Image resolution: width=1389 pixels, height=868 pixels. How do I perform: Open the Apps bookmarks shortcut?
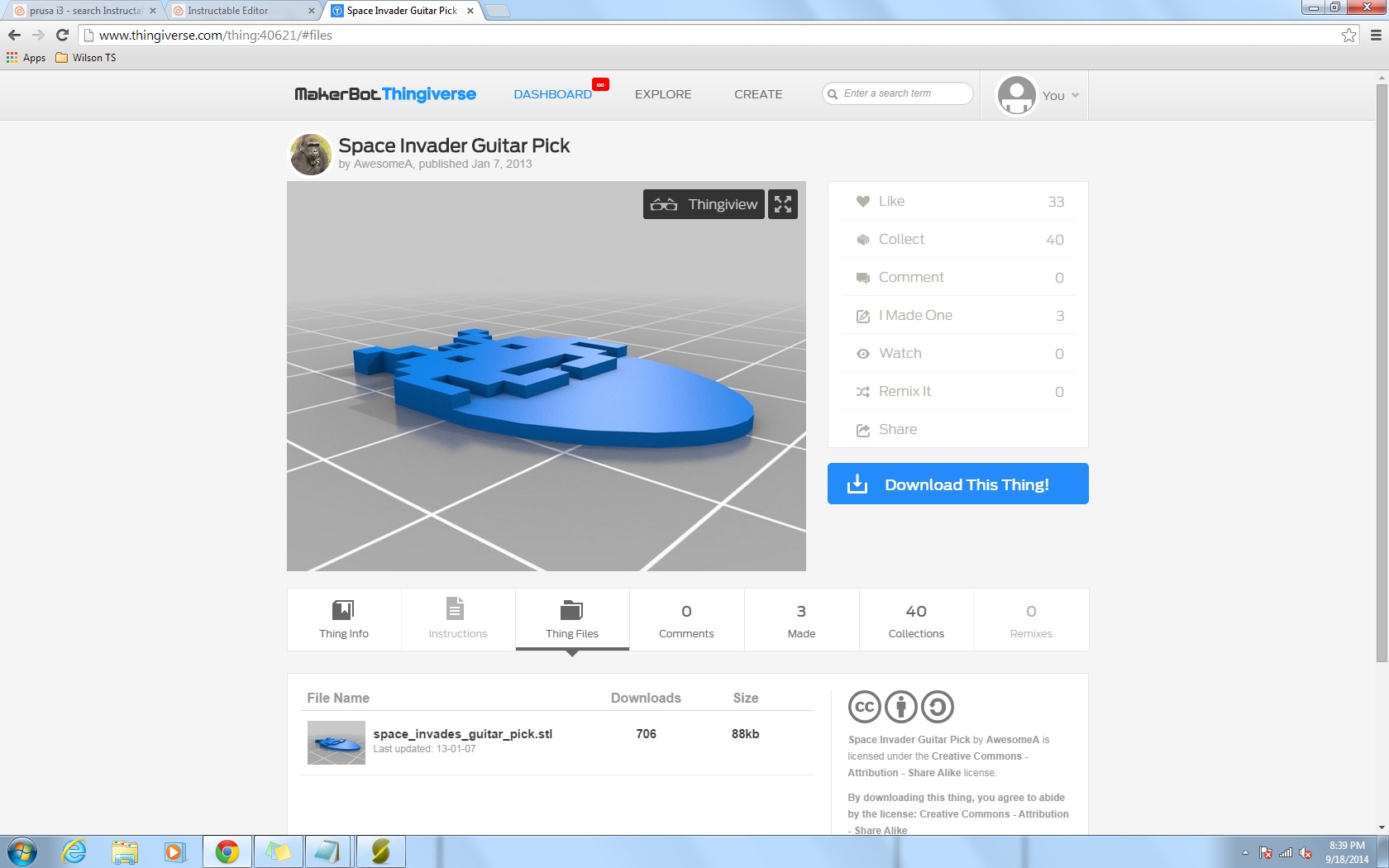[x=26, y=58]
